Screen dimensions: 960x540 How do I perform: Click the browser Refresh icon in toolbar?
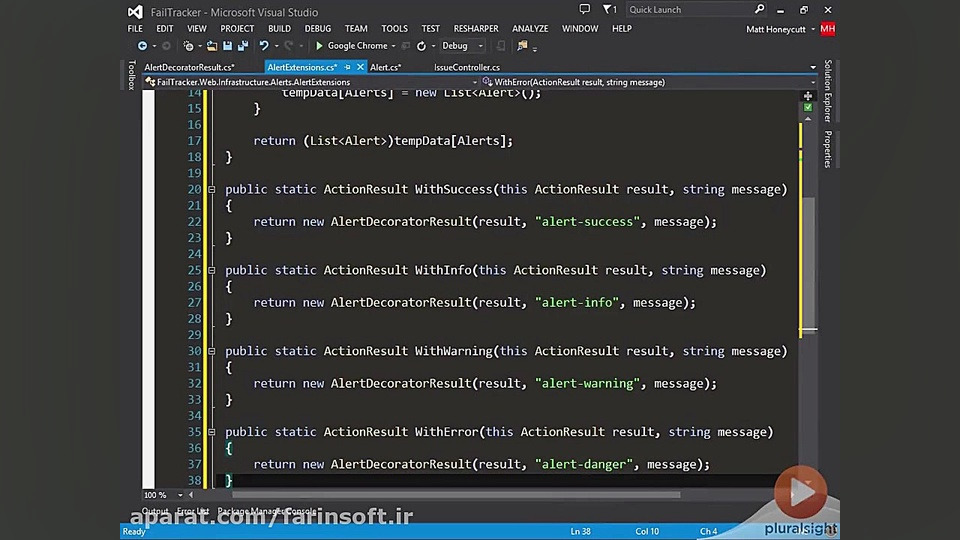tap(421, 46)
